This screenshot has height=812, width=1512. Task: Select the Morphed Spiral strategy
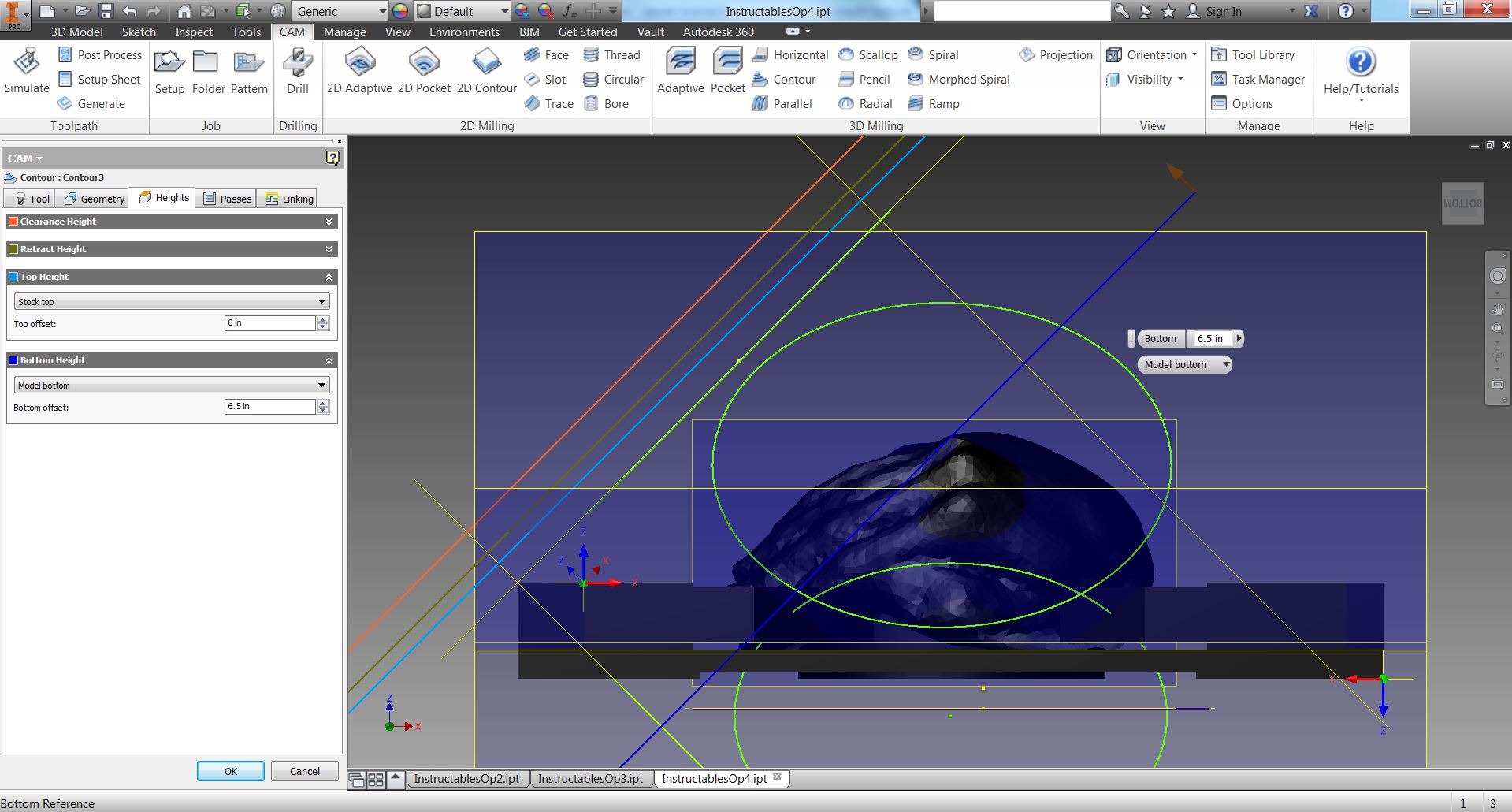point(958,80)
